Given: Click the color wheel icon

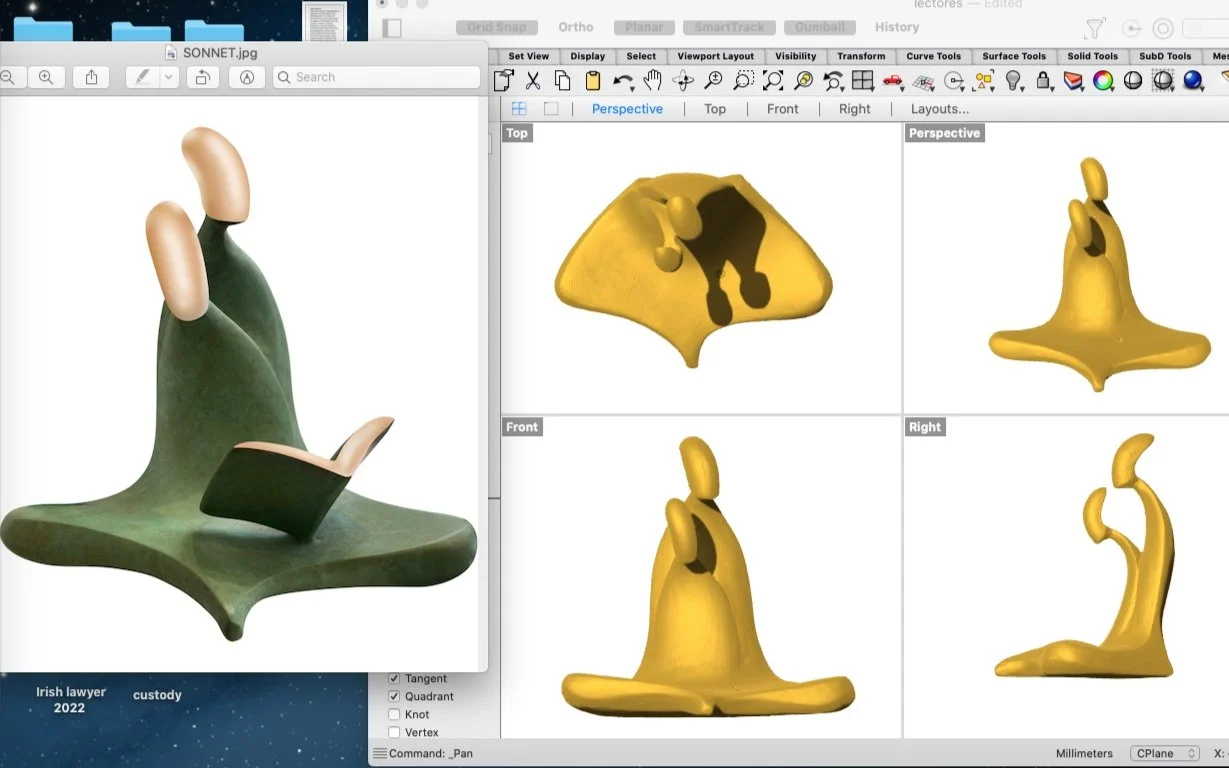Looking at the screenshot, I should (1104, 81).
